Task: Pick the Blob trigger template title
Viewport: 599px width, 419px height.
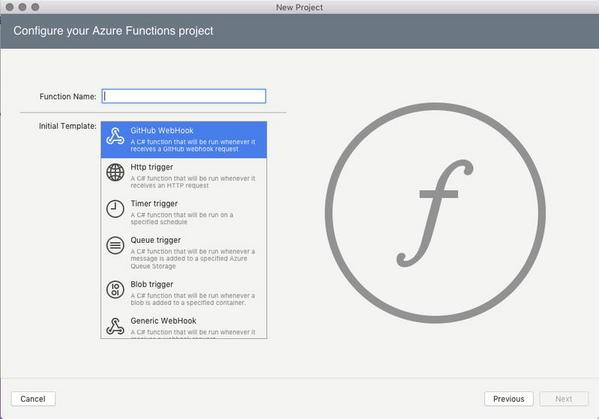Action: pos(152,284)
